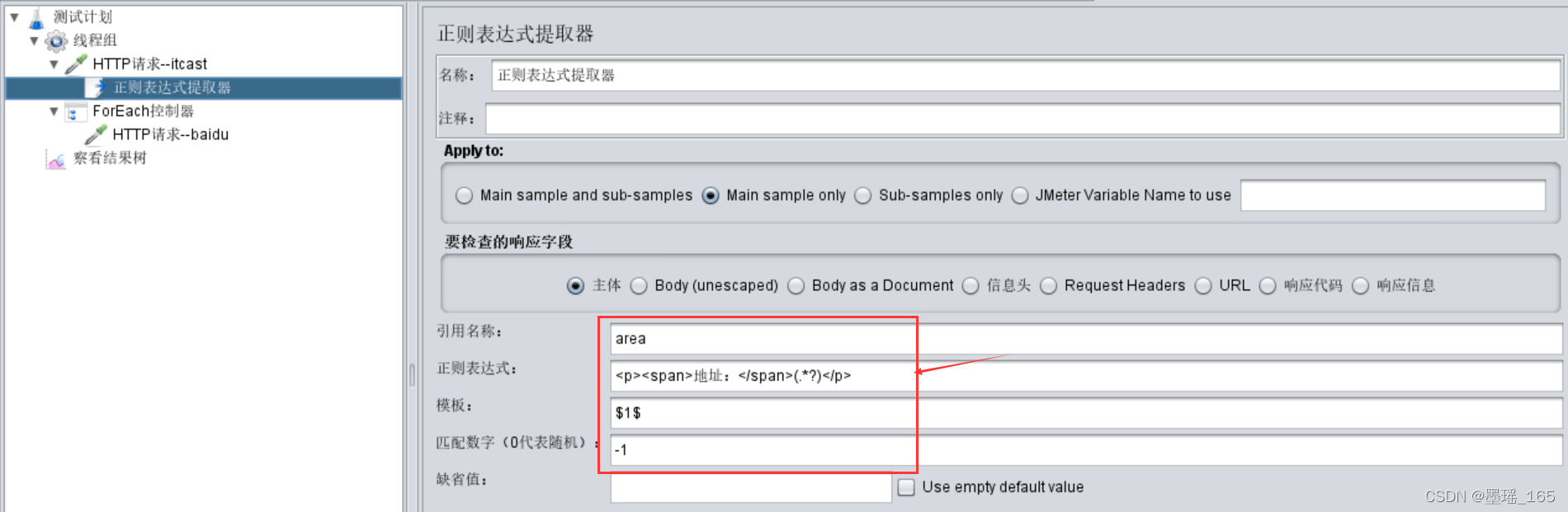Click the Test Plan flask icon
1568x512 pixels.
tap(36, 17)
